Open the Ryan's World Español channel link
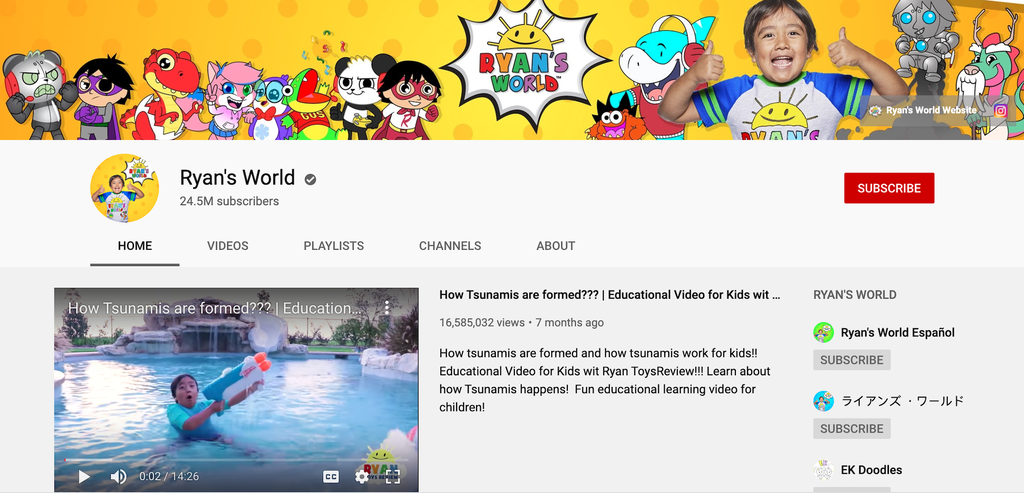 click(897, 332)
